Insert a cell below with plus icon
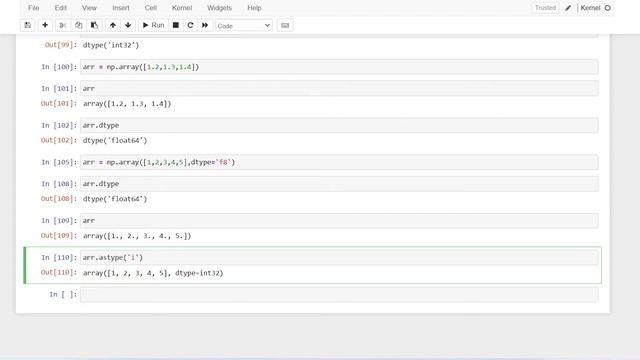 [x=45, y=25]
